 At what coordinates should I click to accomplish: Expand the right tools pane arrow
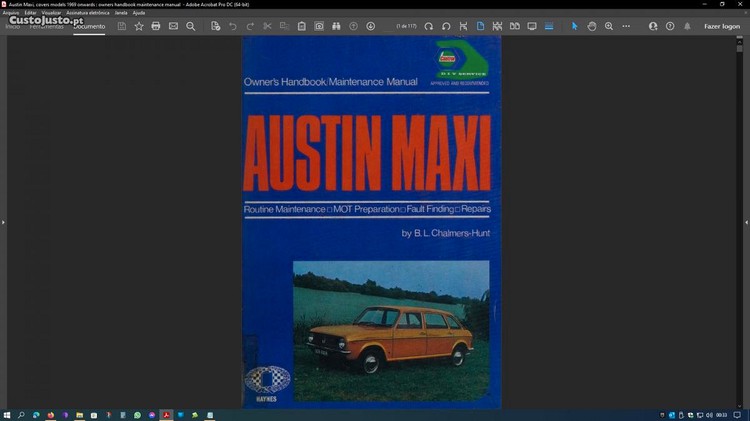coord(746,222)
